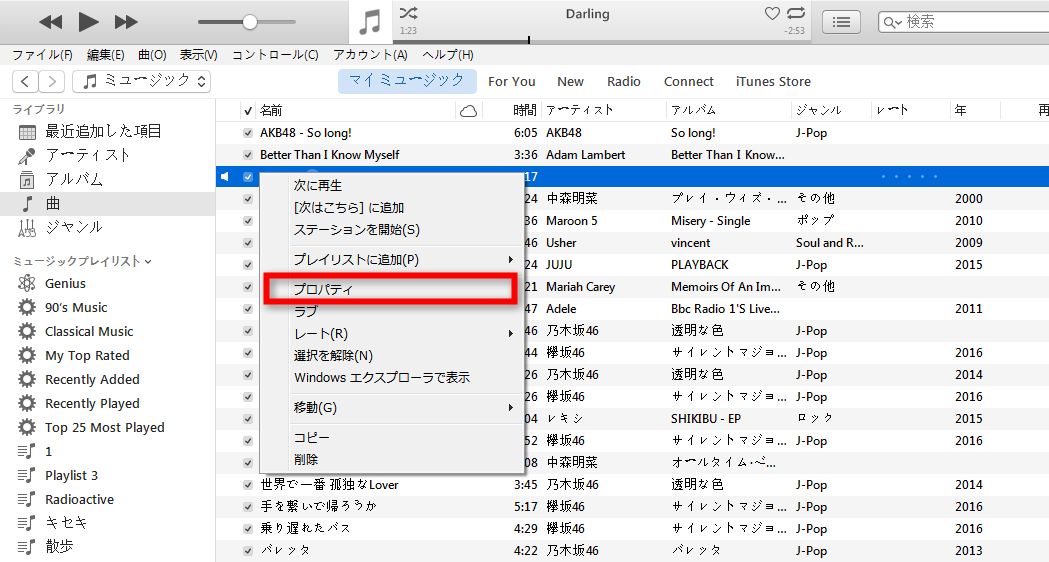The width and height of the screenshot is (1049, 562).
Task: Open the アカウント(A) menu
Action: coord(370,55)
